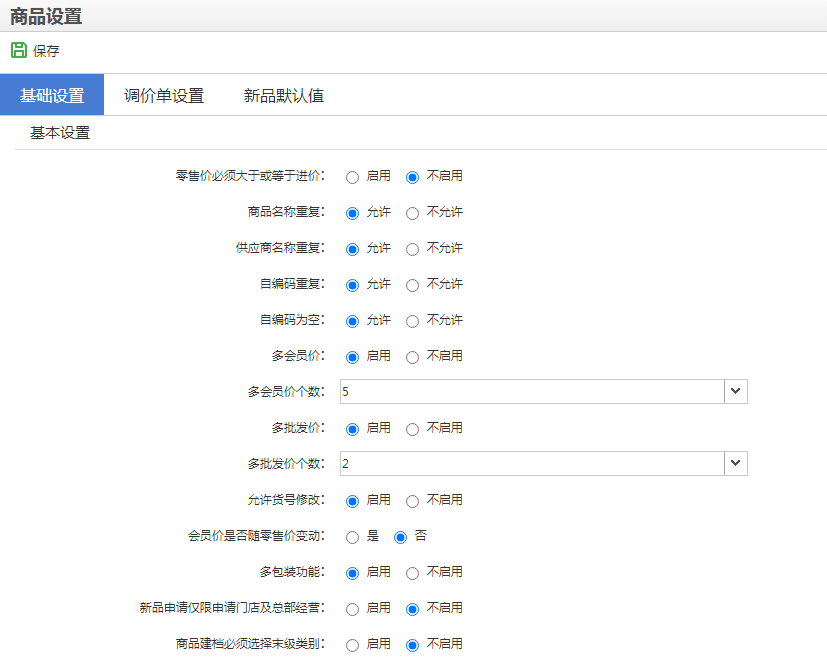Open the 新品默认值 tab
827x667 pixels.
coord(284,96)
